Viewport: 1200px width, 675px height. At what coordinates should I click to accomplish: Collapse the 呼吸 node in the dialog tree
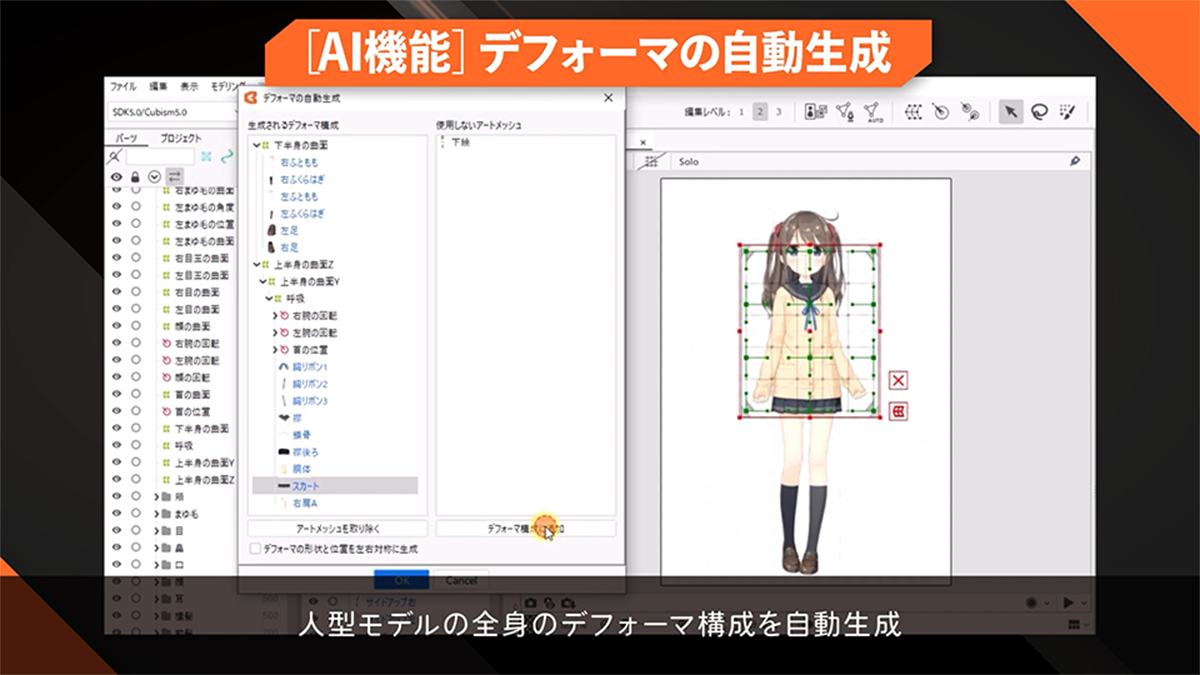(x=269, y=299)
